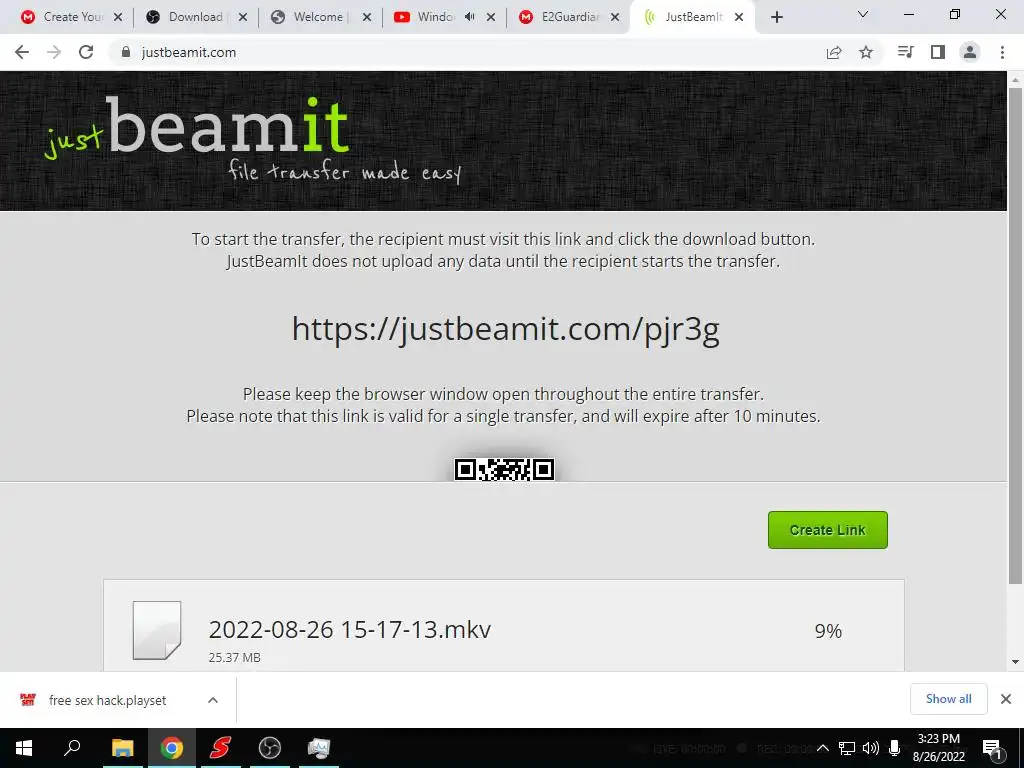The width and height of the screenshot is (1024, 768).
Task: Mute the YouTube tab audio icon
Action: click(x=470, y=17)
